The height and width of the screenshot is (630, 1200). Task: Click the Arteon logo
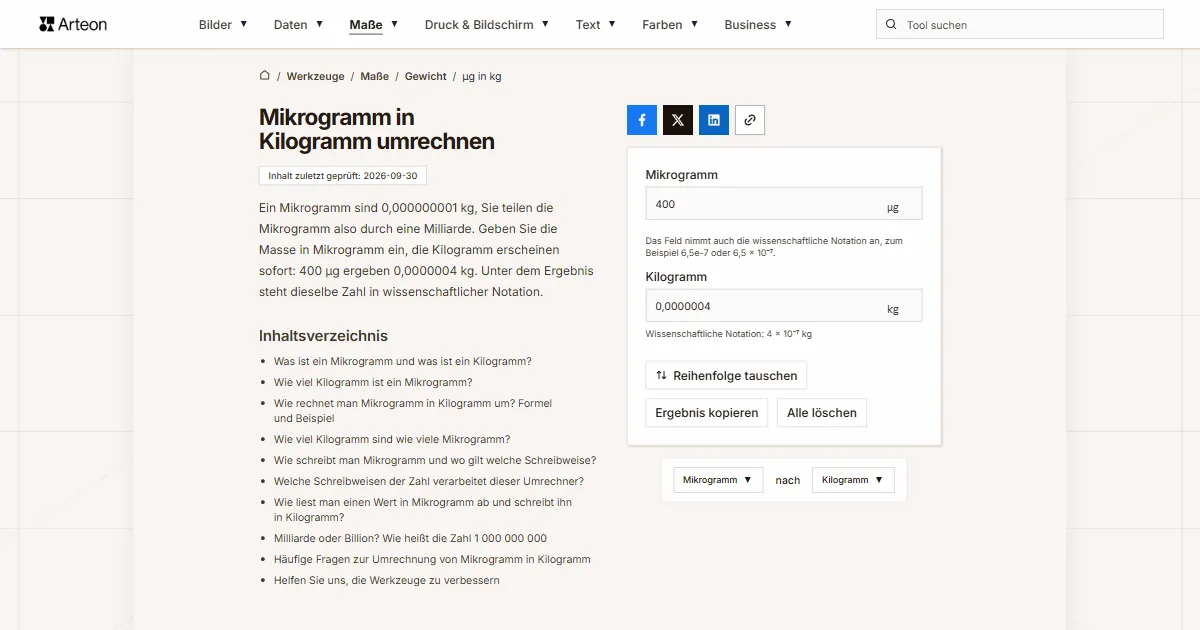tap(73, 24)
